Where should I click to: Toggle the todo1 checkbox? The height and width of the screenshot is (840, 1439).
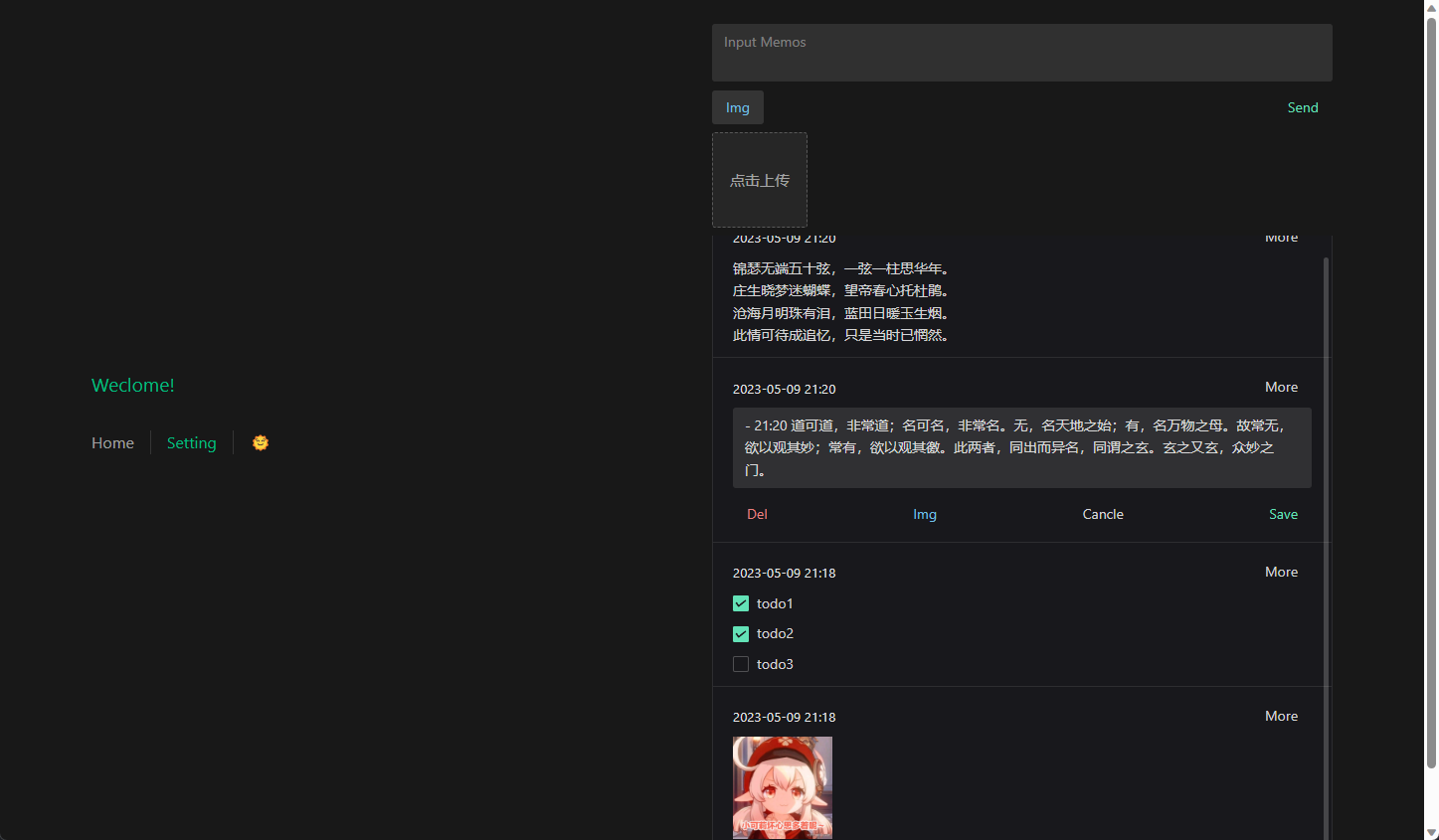[741, 603]
